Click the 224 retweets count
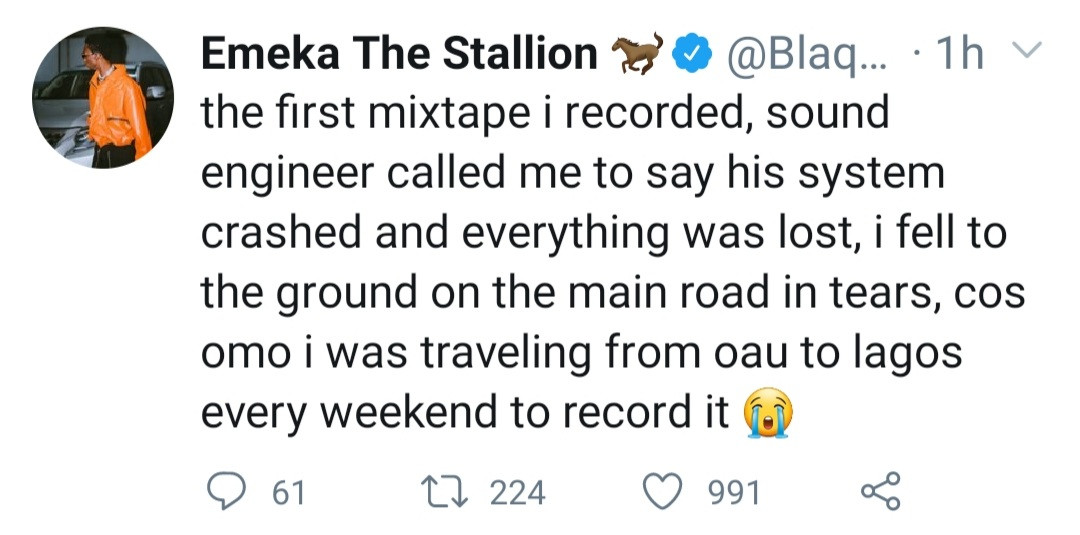 [x=518, y=492]
